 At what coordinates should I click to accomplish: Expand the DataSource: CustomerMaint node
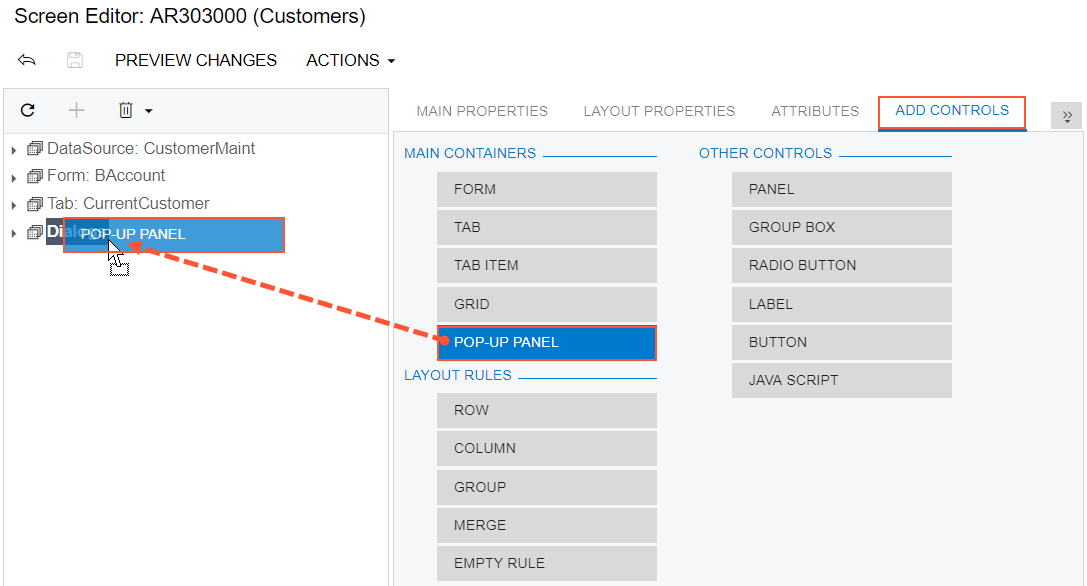tap(14, 150)
